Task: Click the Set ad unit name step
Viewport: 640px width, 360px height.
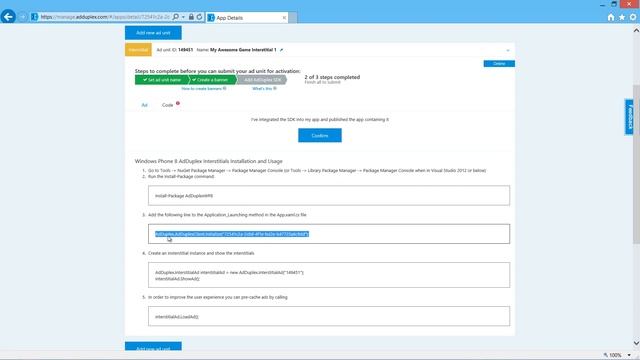Action: tap(162, 80)
